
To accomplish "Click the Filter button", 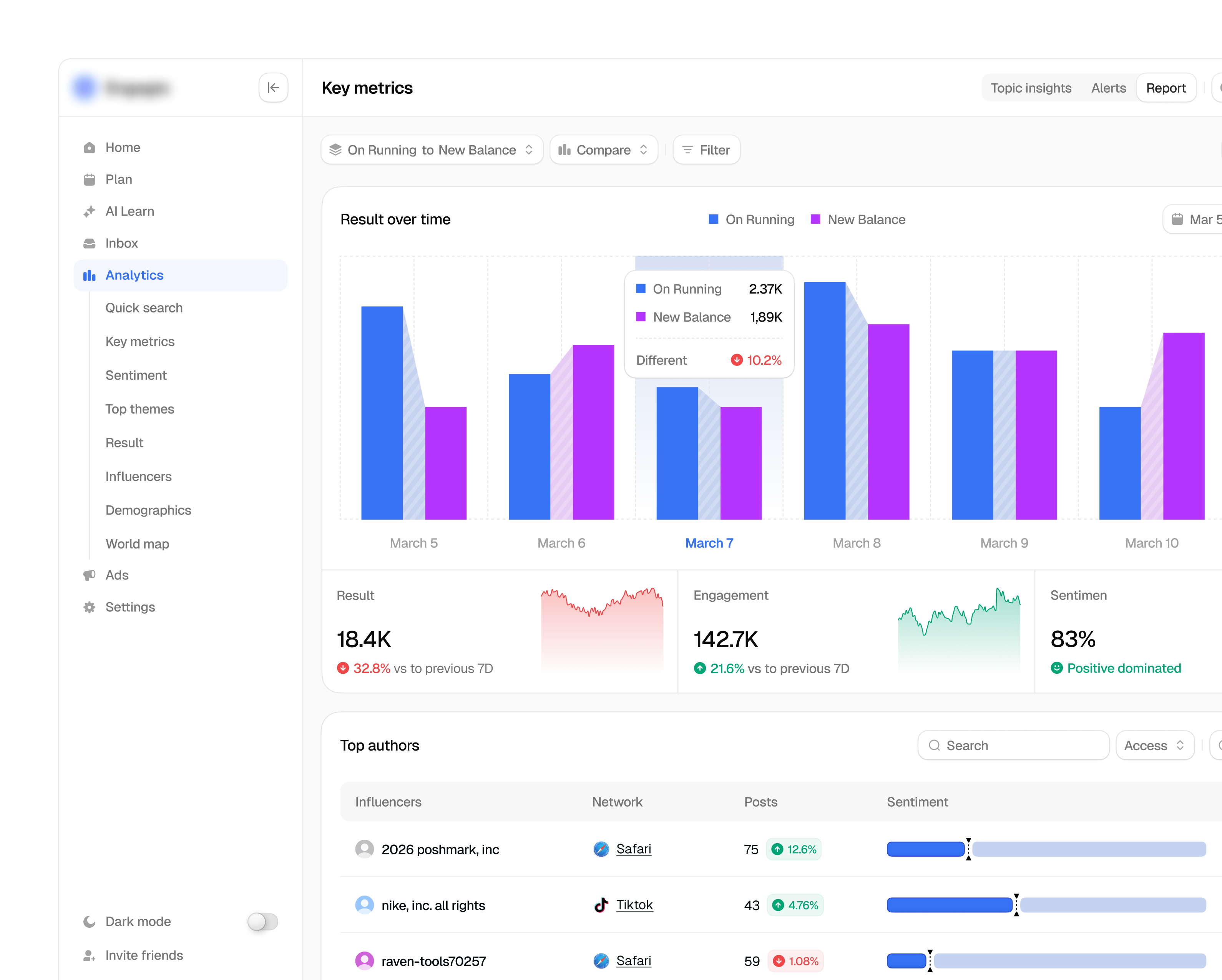I will click(x=706, y=149).
